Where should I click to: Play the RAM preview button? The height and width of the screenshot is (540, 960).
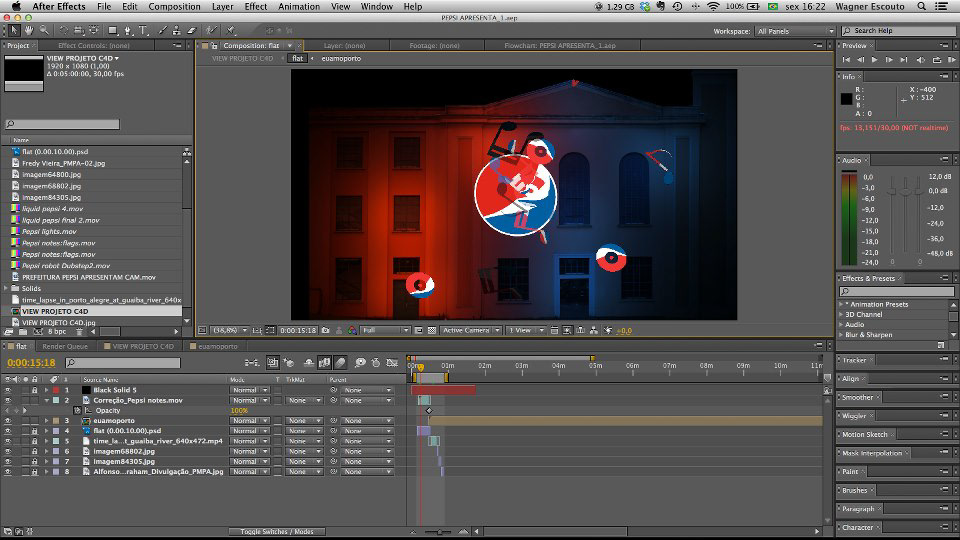[x=951, y=60]
